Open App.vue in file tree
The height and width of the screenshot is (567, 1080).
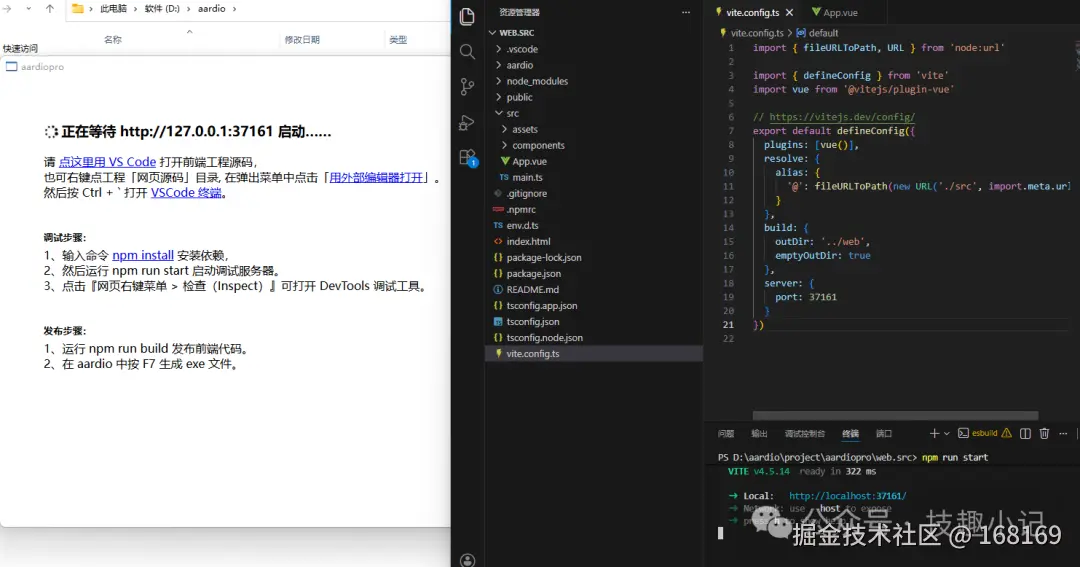[x=529, y=161]
